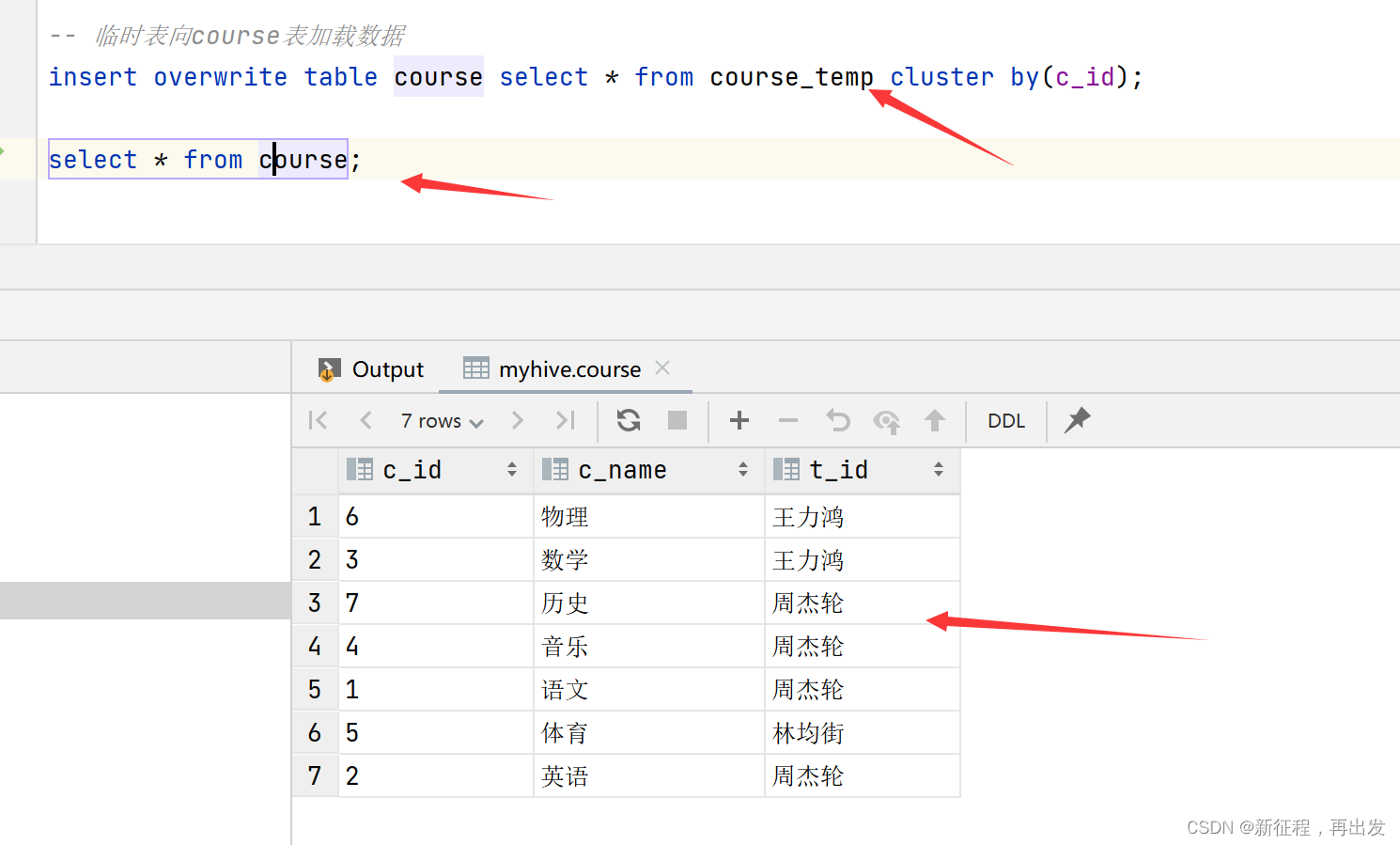Go to first page of results

pos(318,420)
